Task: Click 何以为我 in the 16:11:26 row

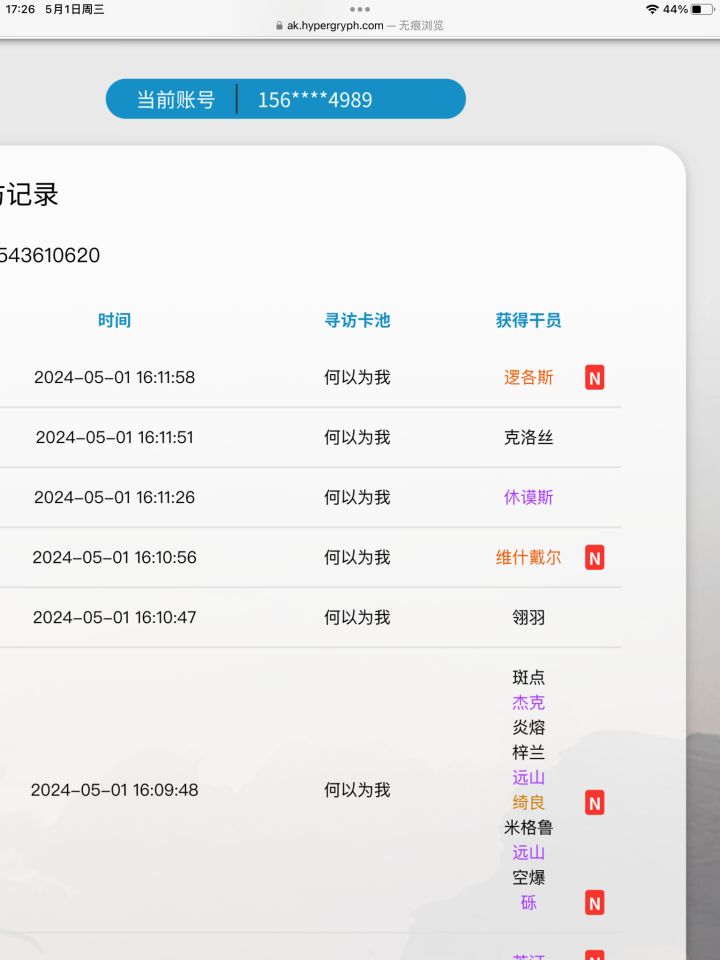Action: [x=358, y=497]
